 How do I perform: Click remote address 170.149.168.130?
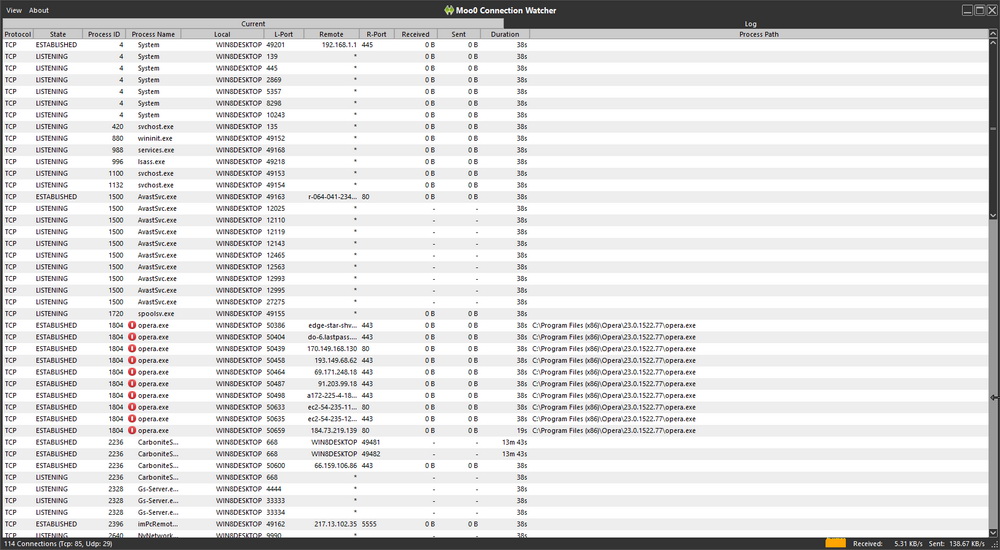[x=332, y=349]
